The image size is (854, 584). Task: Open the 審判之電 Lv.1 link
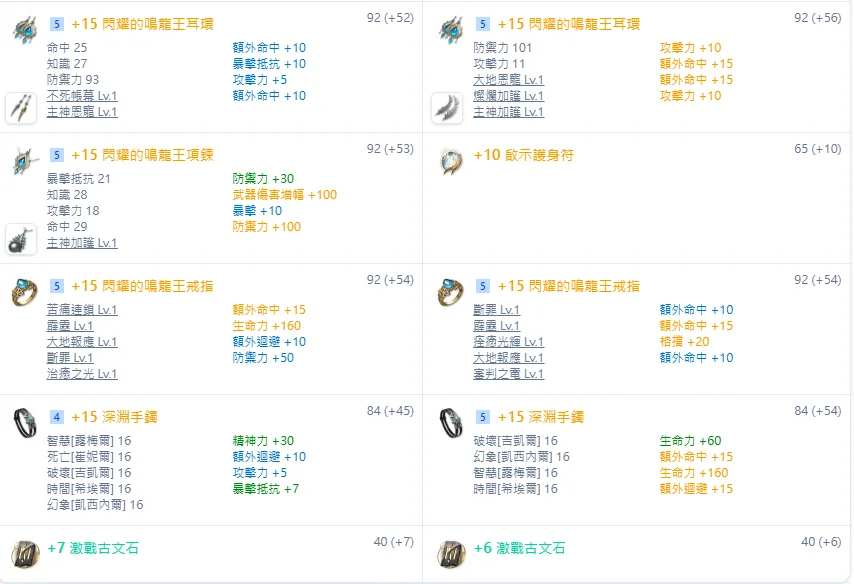(508, 374)
